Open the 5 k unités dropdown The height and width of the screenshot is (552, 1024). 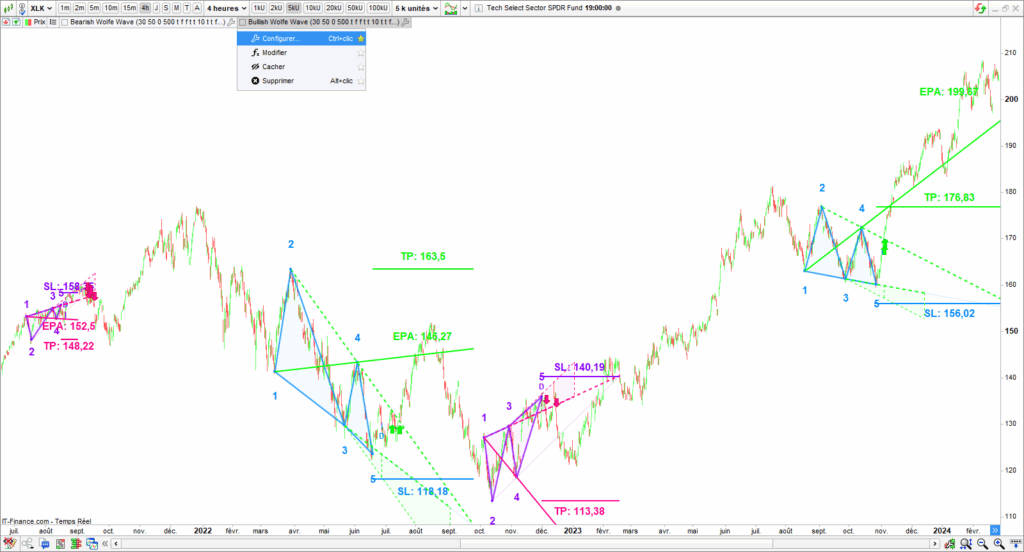416,7
